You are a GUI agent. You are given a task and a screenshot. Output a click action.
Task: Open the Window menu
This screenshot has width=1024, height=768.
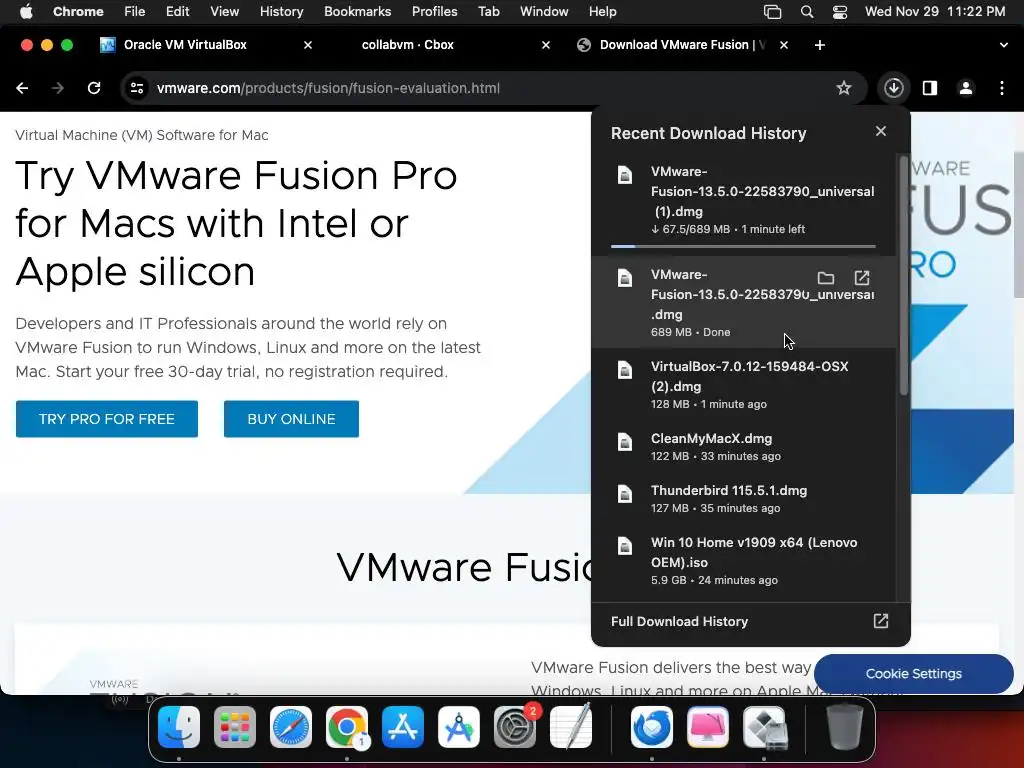tap(544, 12)
